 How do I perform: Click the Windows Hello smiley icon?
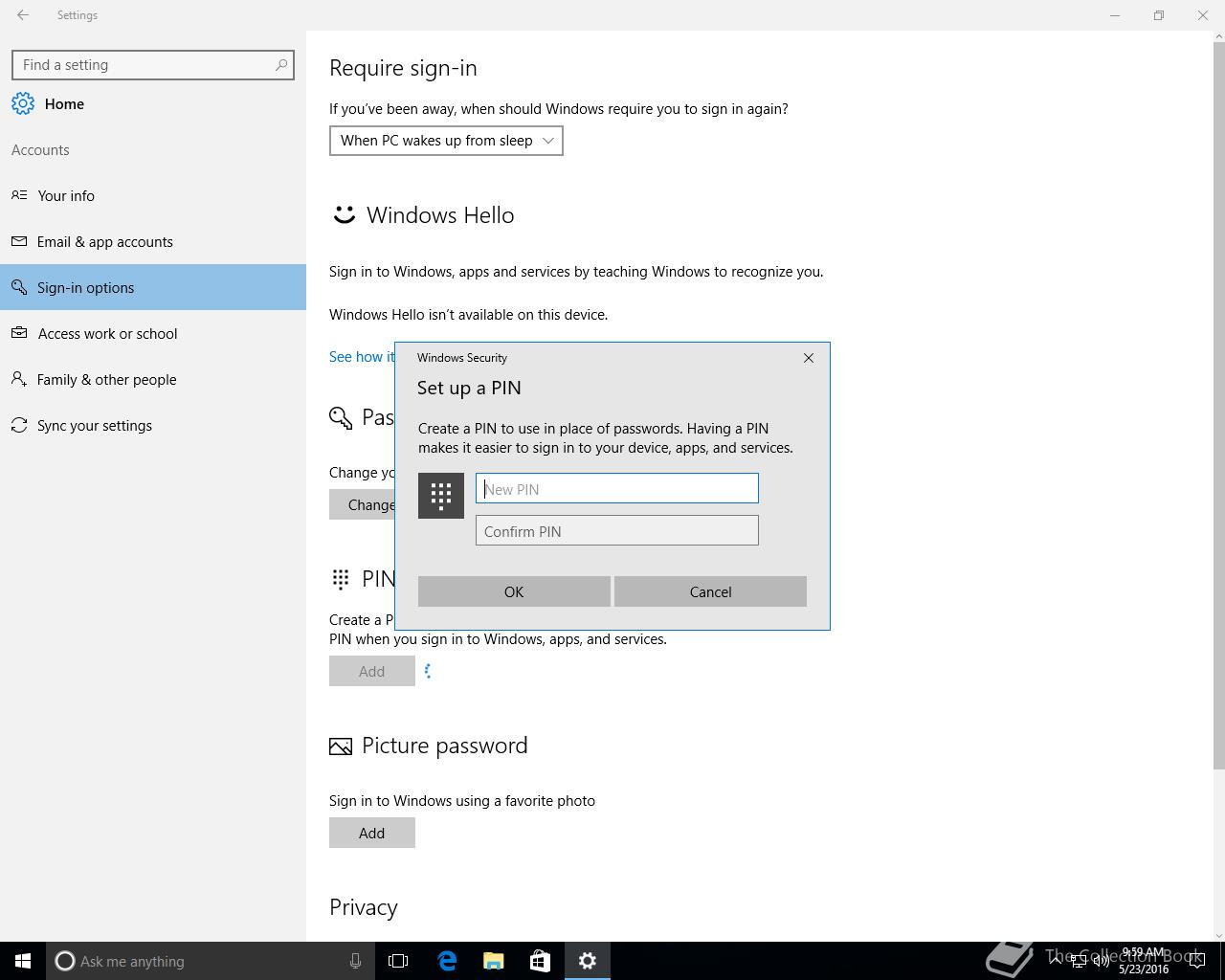click(344, 214)
